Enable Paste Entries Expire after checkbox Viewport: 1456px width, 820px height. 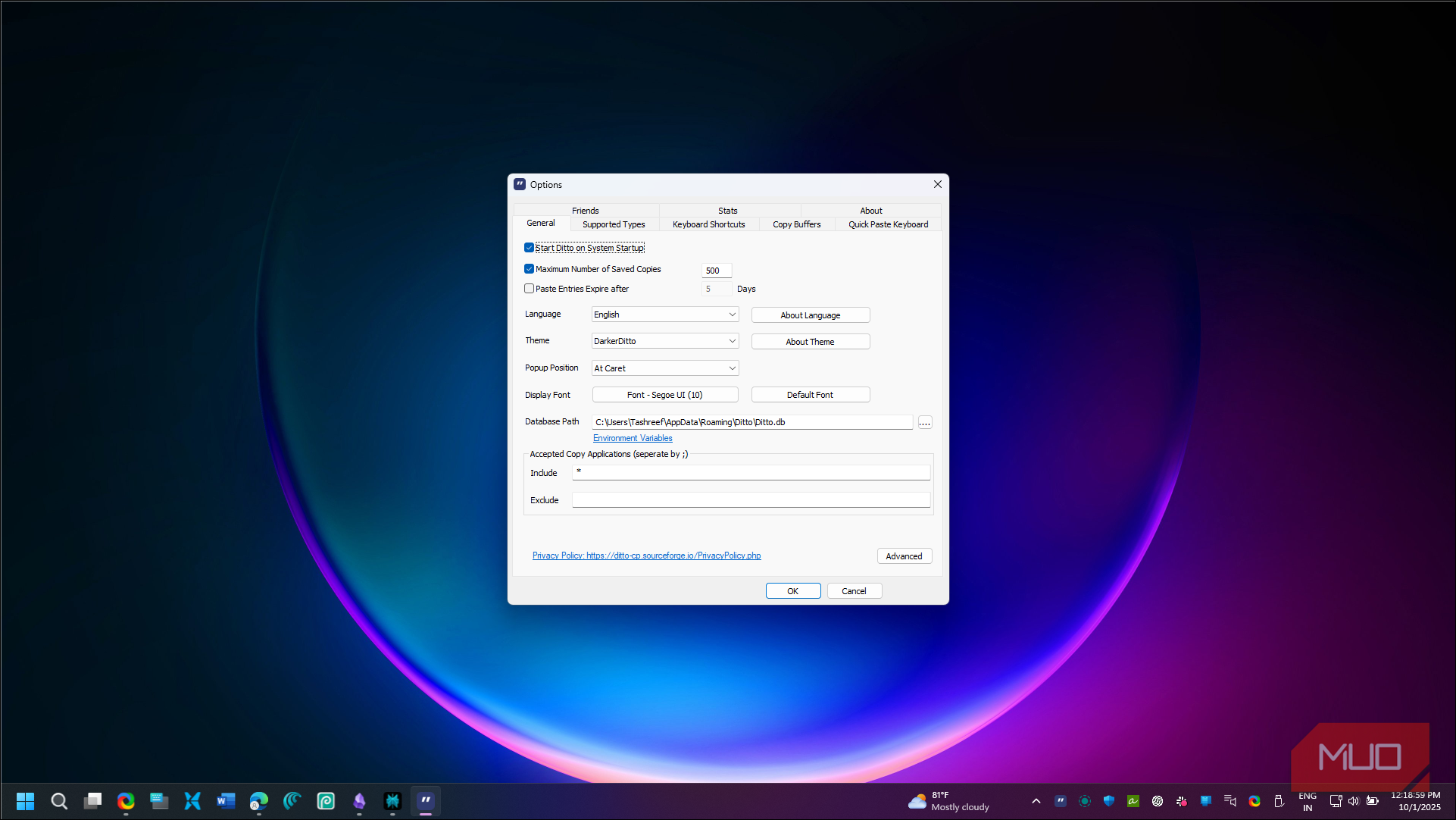pyautogui.click(x=529, y=289)
